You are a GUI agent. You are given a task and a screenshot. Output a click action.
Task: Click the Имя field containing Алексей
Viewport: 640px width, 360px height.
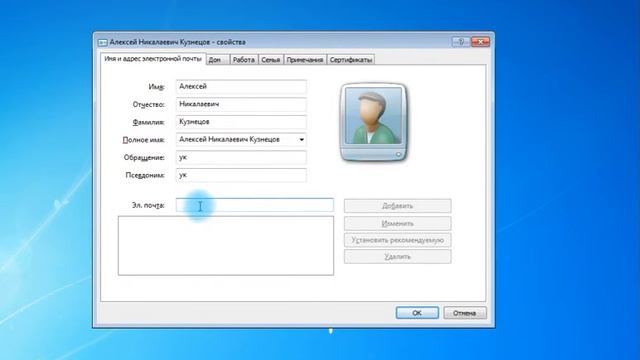(x=241, y=87)
